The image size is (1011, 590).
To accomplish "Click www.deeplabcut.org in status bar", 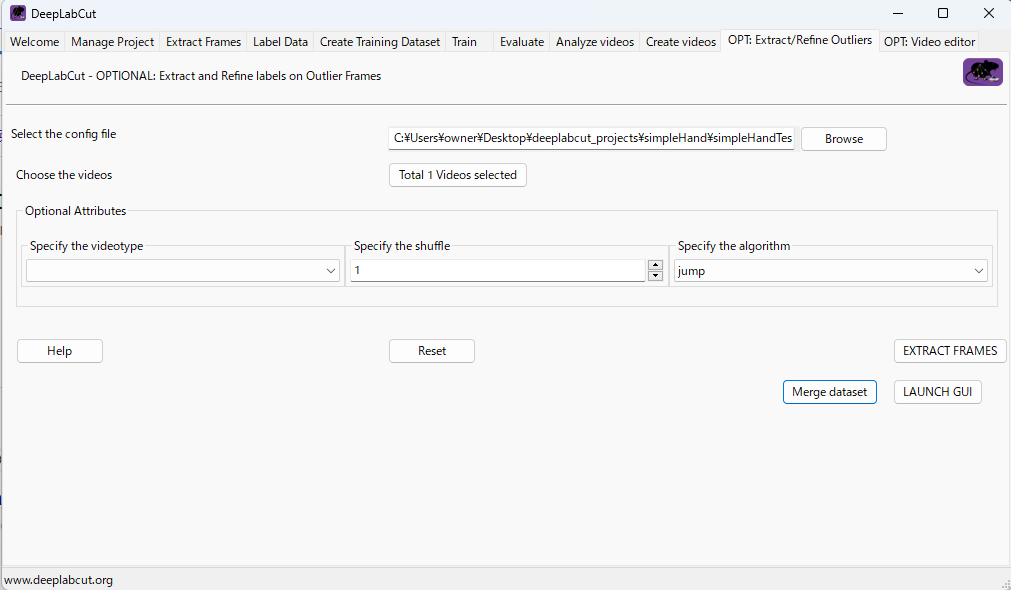I will pos(58,580).
